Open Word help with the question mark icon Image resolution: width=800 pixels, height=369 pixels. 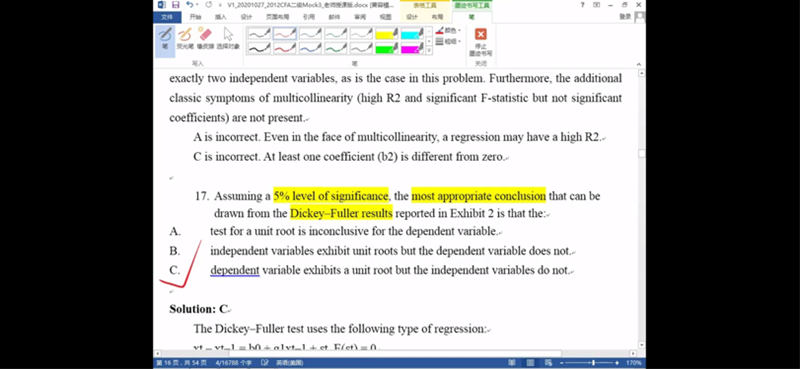(x=582, y=5)
